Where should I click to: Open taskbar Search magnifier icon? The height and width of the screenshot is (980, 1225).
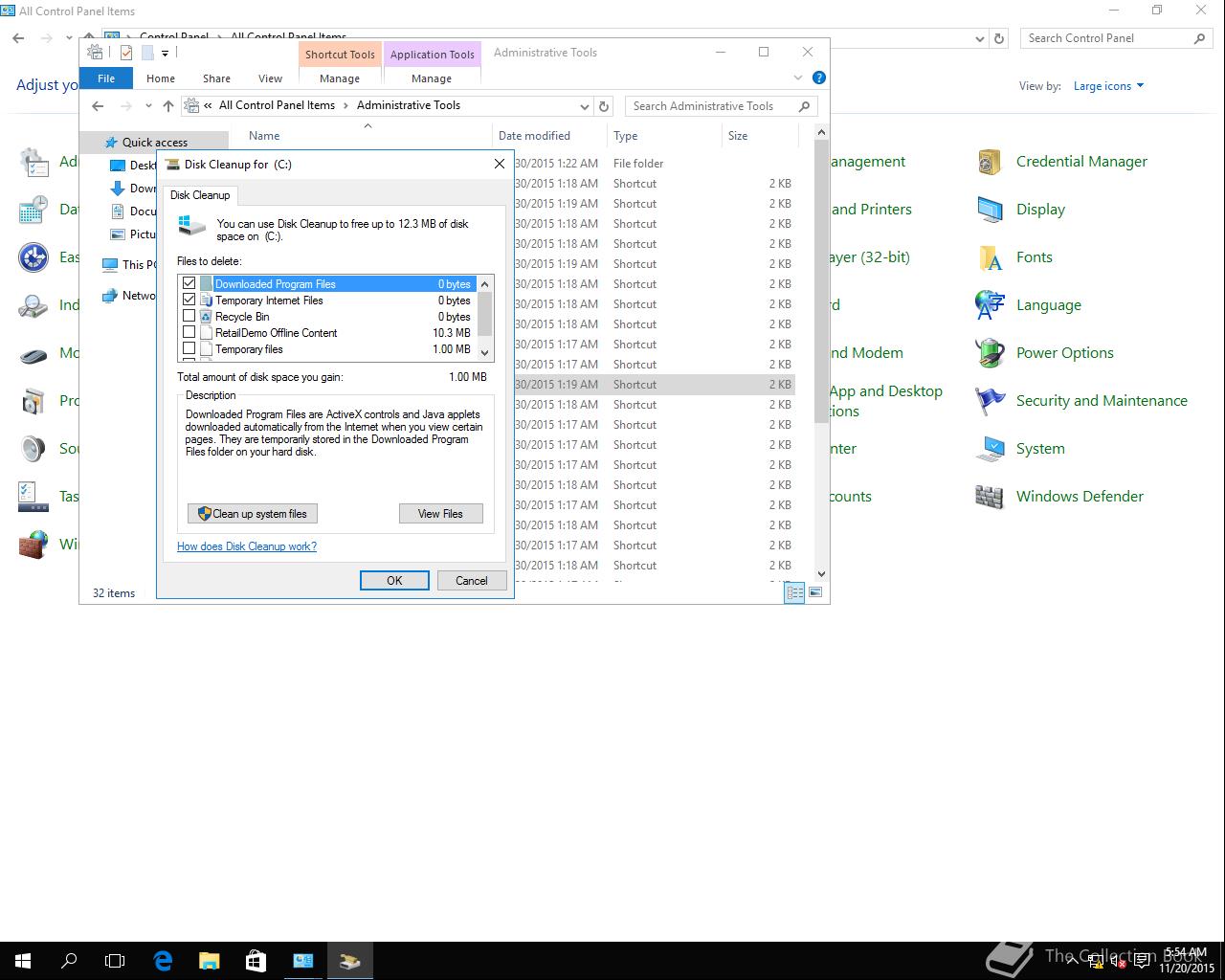click(69, 960)
